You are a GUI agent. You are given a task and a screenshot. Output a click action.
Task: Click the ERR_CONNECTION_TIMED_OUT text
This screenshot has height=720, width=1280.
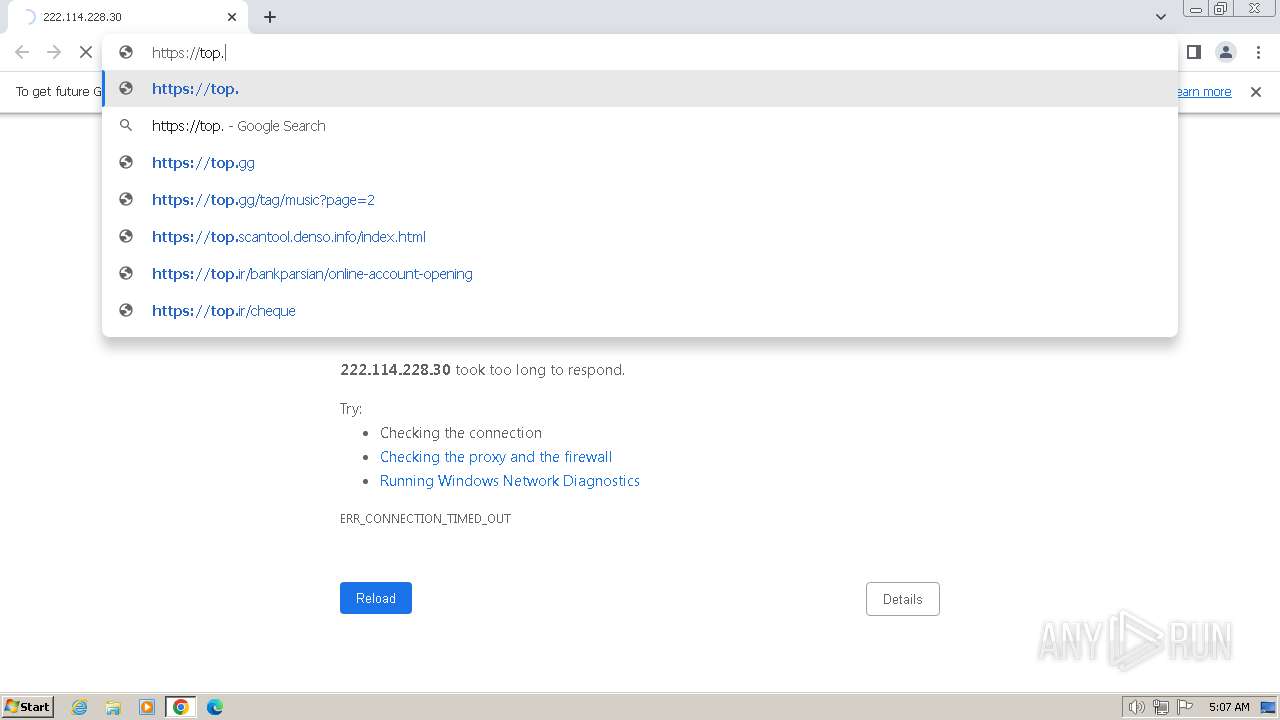click(425, 519)
